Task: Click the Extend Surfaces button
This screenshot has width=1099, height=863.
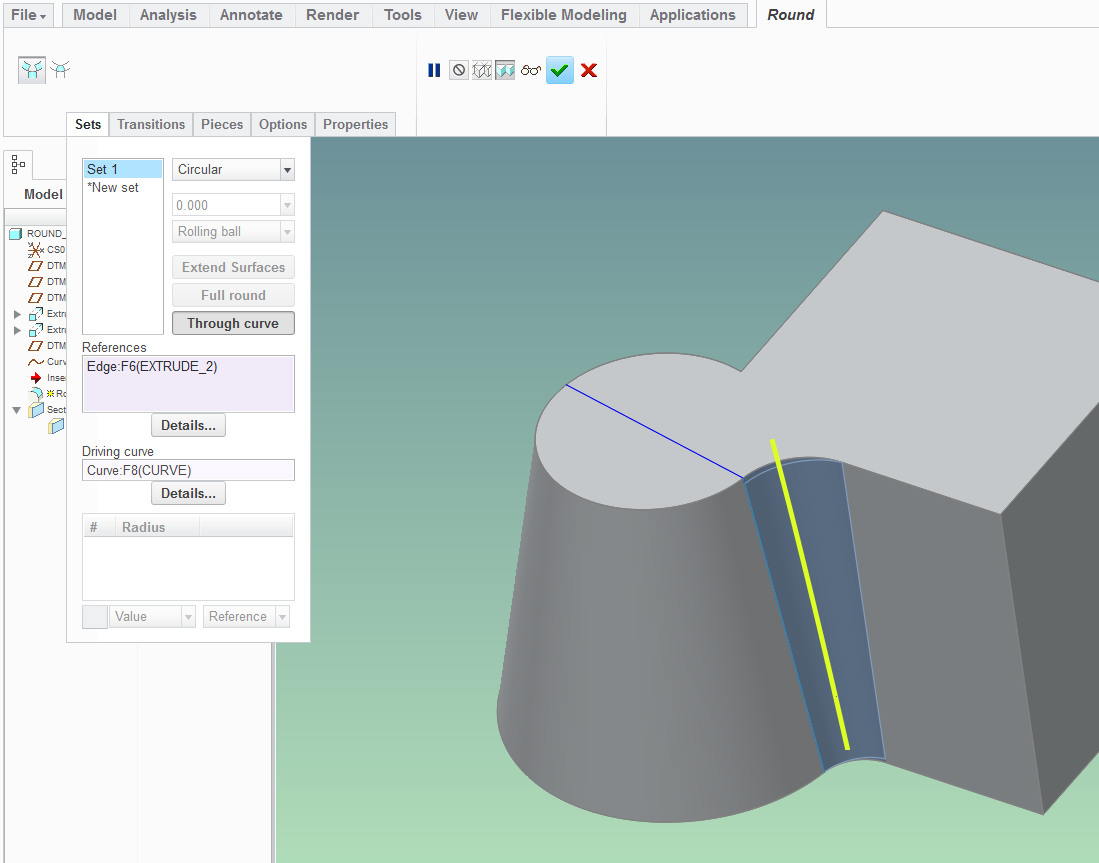Action: click(x=233, y=267)
